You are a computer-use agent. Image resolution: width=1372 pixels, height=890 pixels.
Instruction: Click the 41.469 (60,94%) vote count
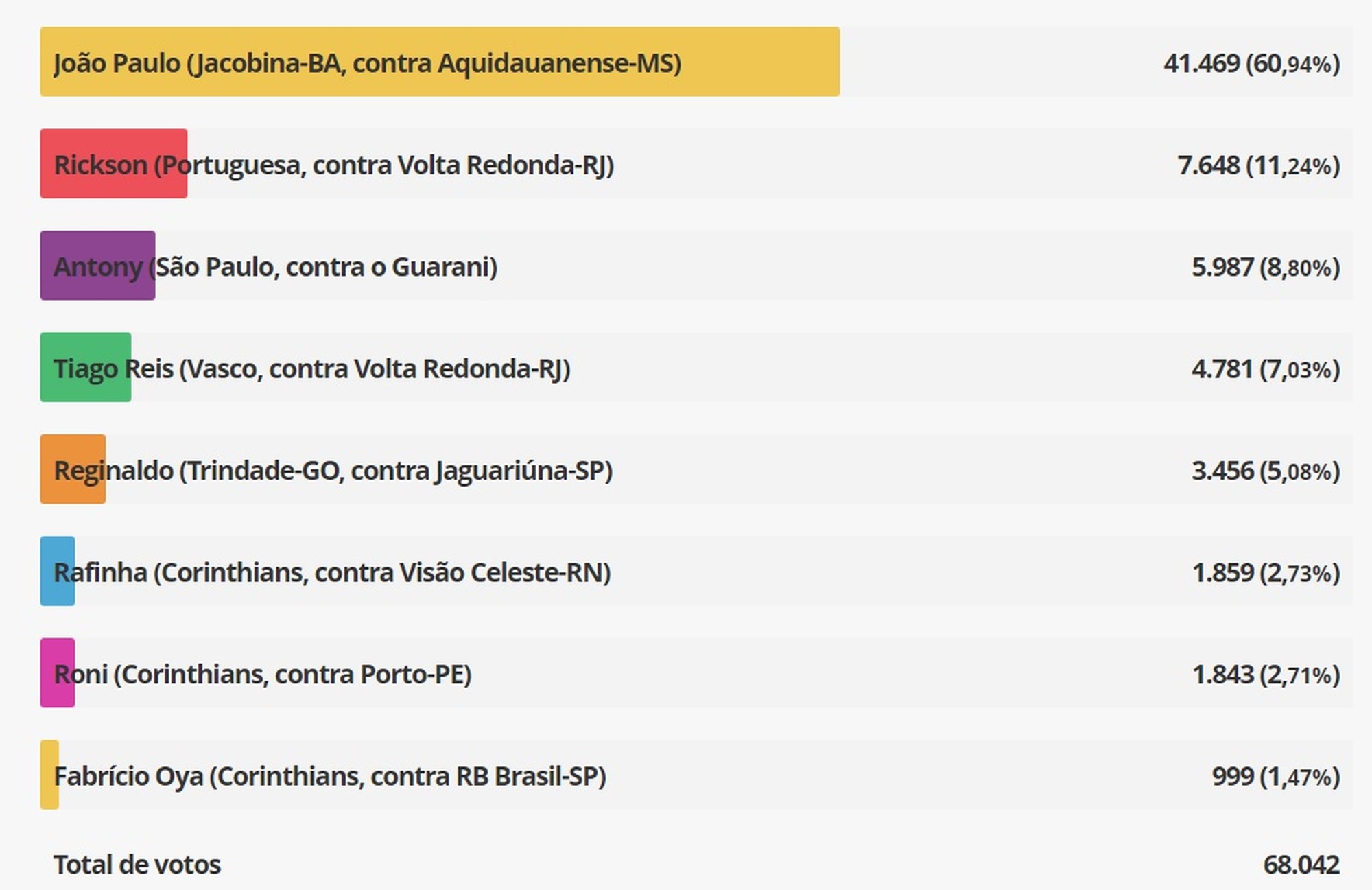coord(1251,63)
